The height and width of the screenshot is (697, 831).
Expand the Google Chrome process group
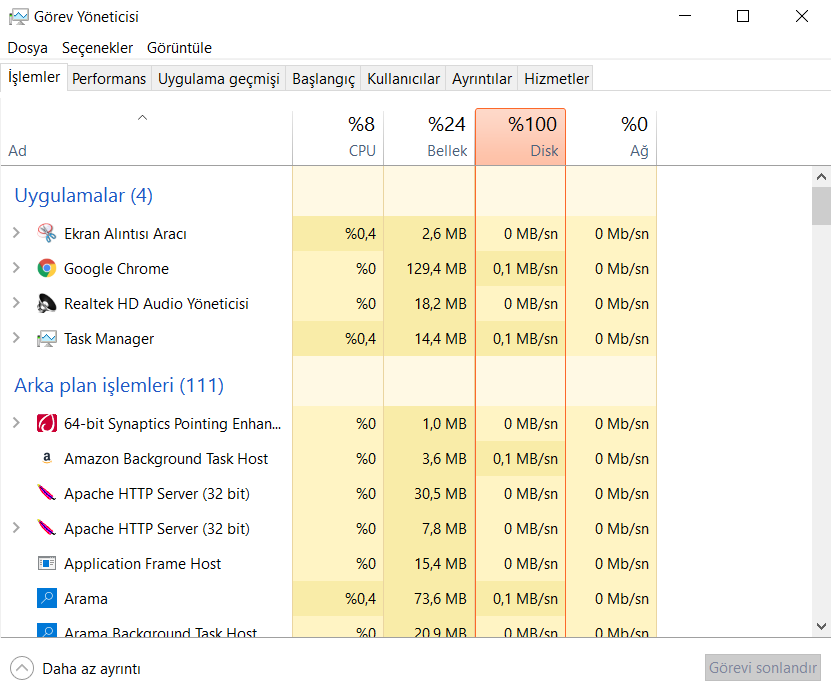click(16, 268)
